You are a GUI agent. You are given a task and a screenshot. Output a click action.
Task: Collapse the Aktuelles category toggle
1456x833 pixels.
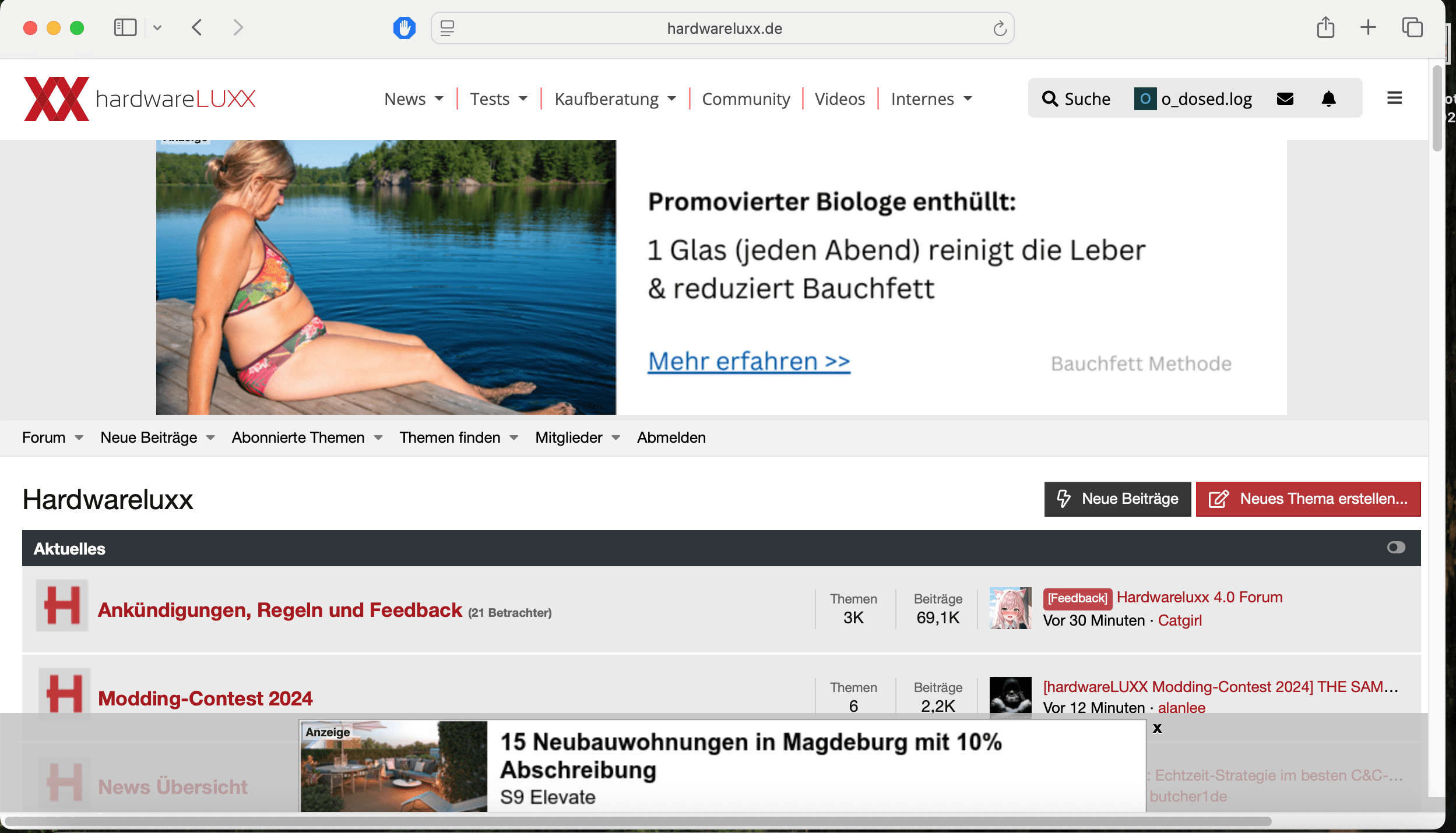point(1396,548)
